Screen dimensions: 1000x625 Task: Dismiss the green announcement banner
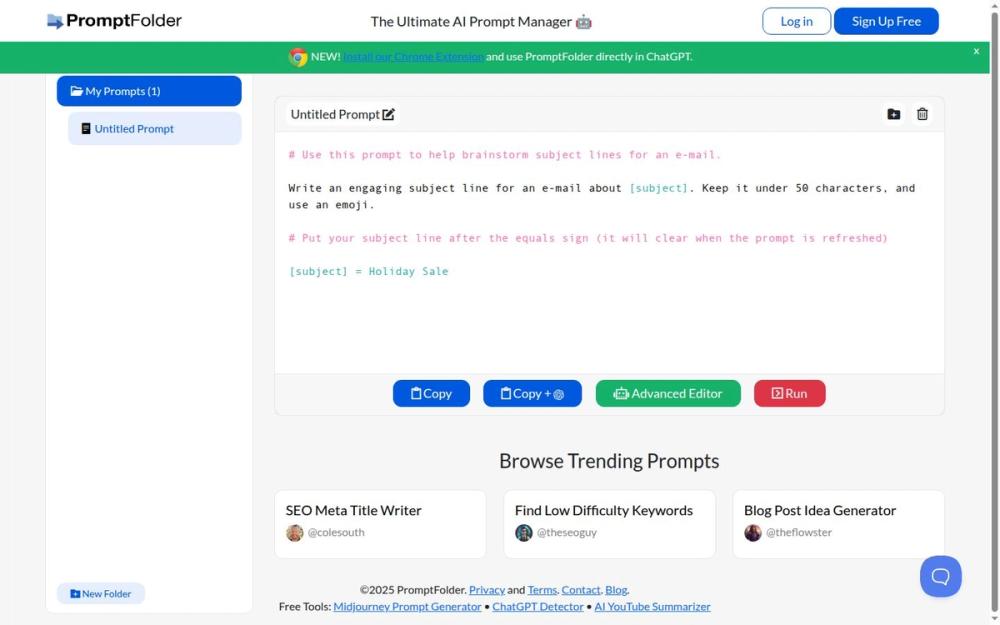[975, 51]
